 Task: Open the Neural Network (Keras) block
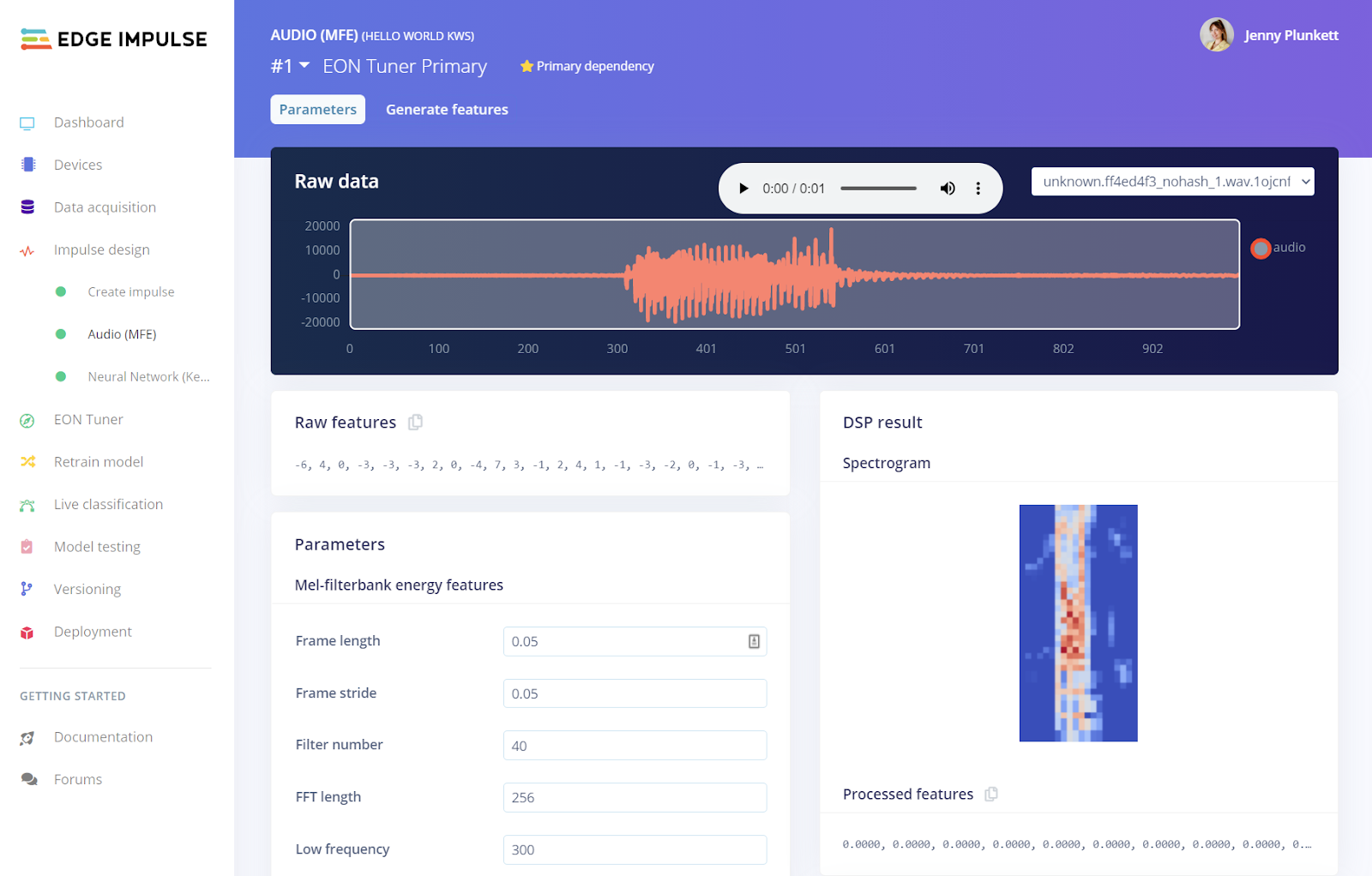click(x=148, y=376)
